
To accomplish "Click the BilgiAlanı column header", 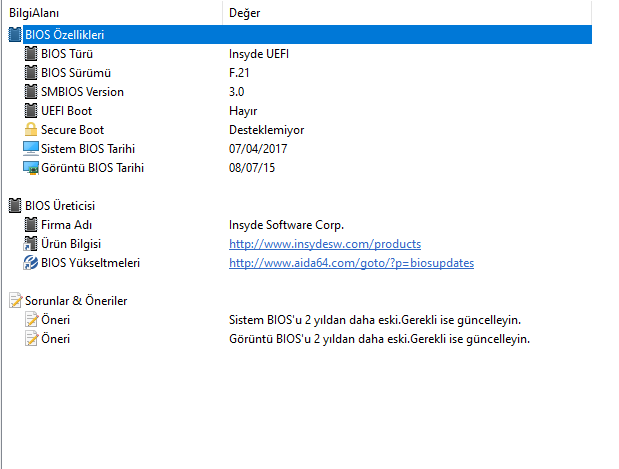I will (112, 13).
